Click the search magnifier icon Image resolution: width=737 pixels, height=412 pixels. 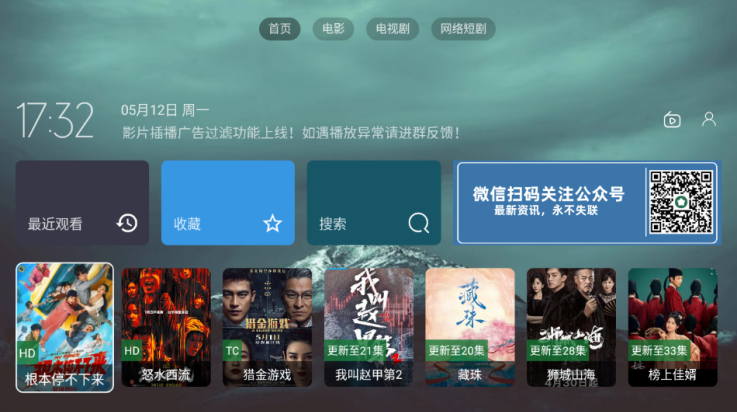coord(418,223)
